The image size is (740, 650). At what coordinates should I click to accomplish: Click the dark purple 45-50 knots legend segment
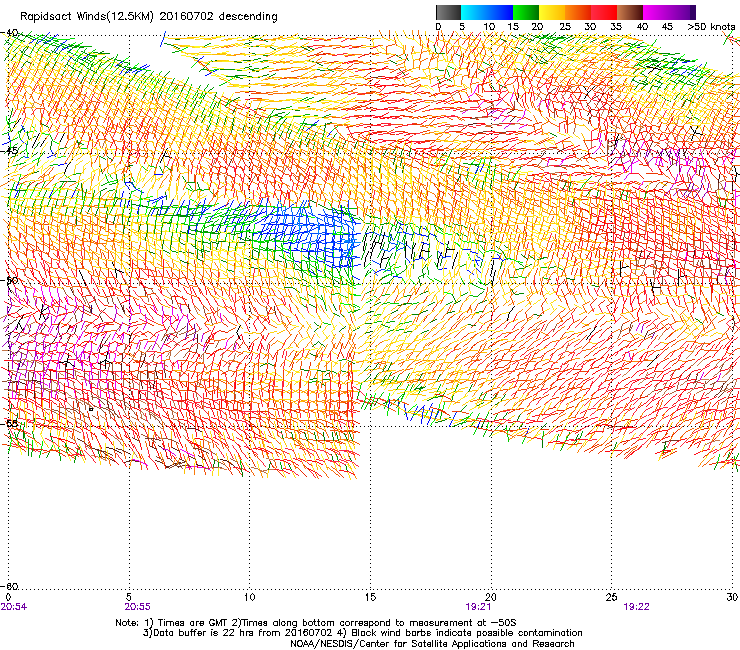(x=682, y=12)
